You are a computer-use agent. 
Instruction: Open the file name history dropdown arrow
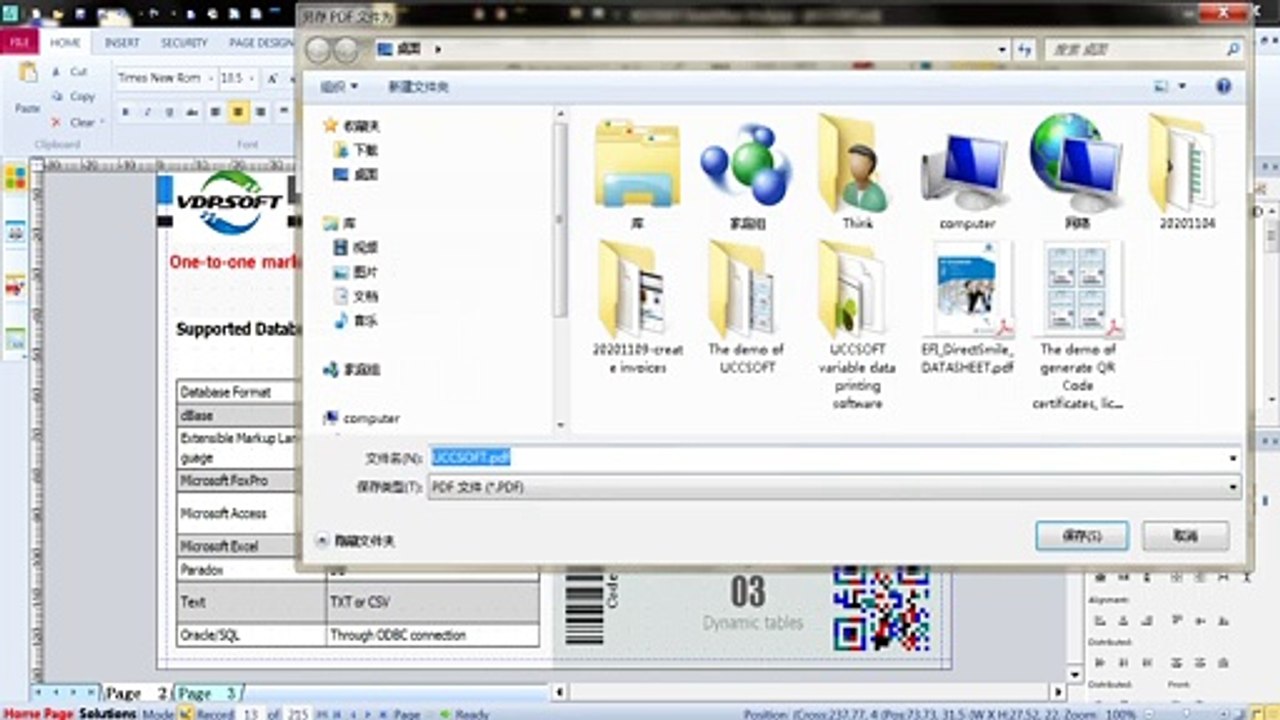[1233, 458]
